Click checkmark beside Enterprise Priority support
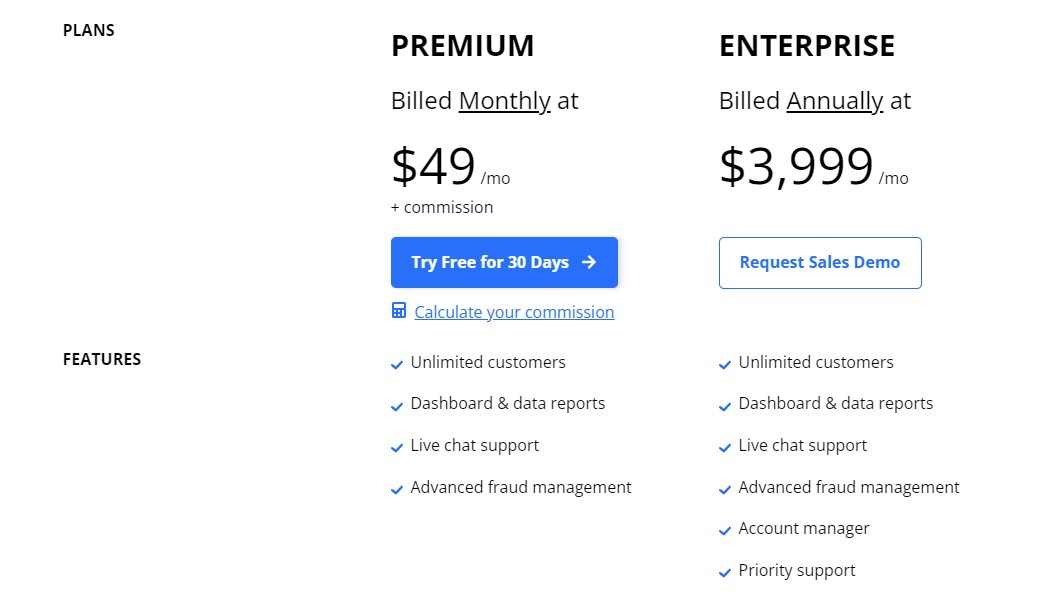This screenshot has height=607, width=1040. click(x=725, y=573)
